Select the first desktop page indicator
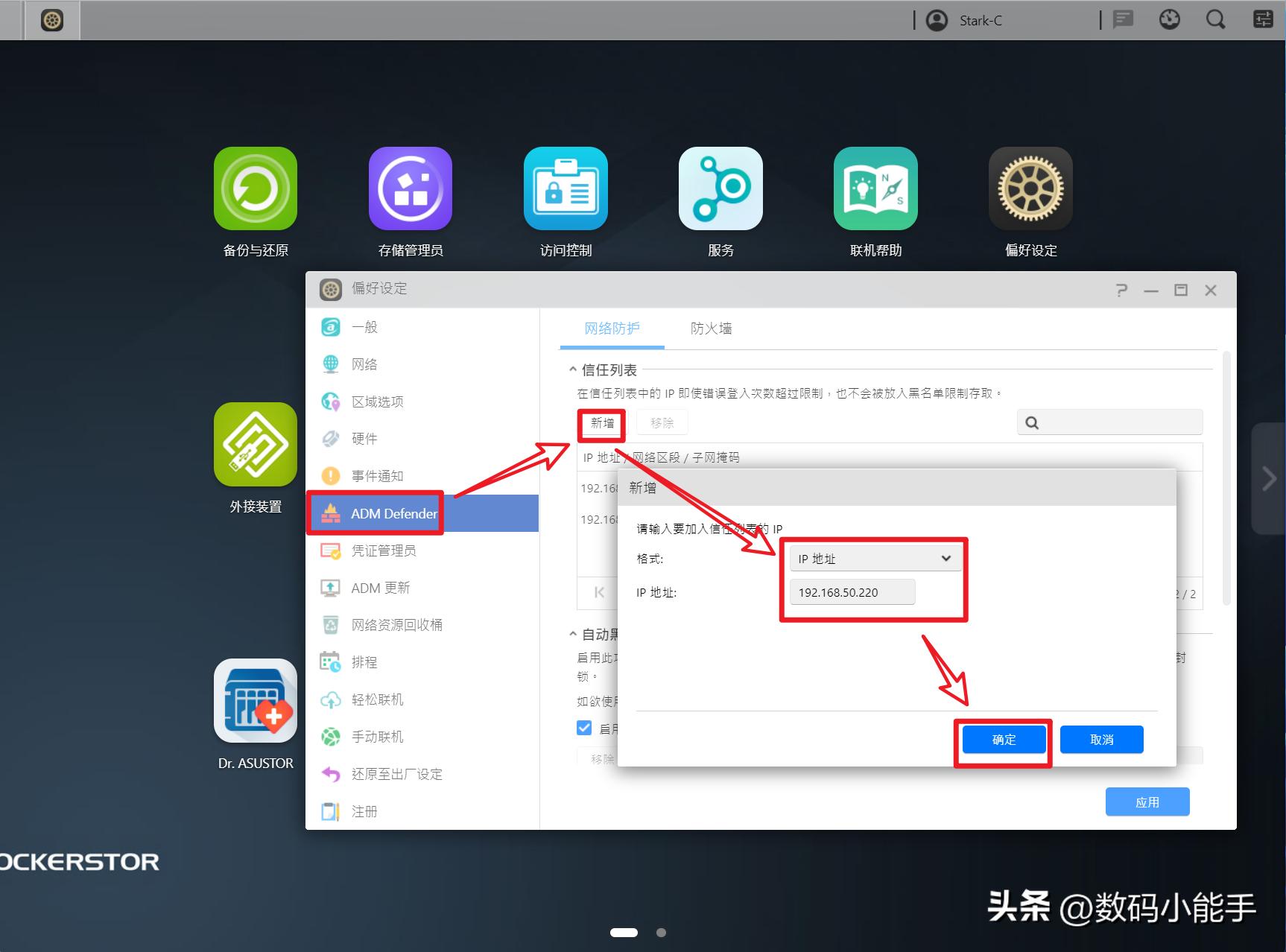Image resolution: width=1286 pixels, height=952 pixels. pos(624,933)
